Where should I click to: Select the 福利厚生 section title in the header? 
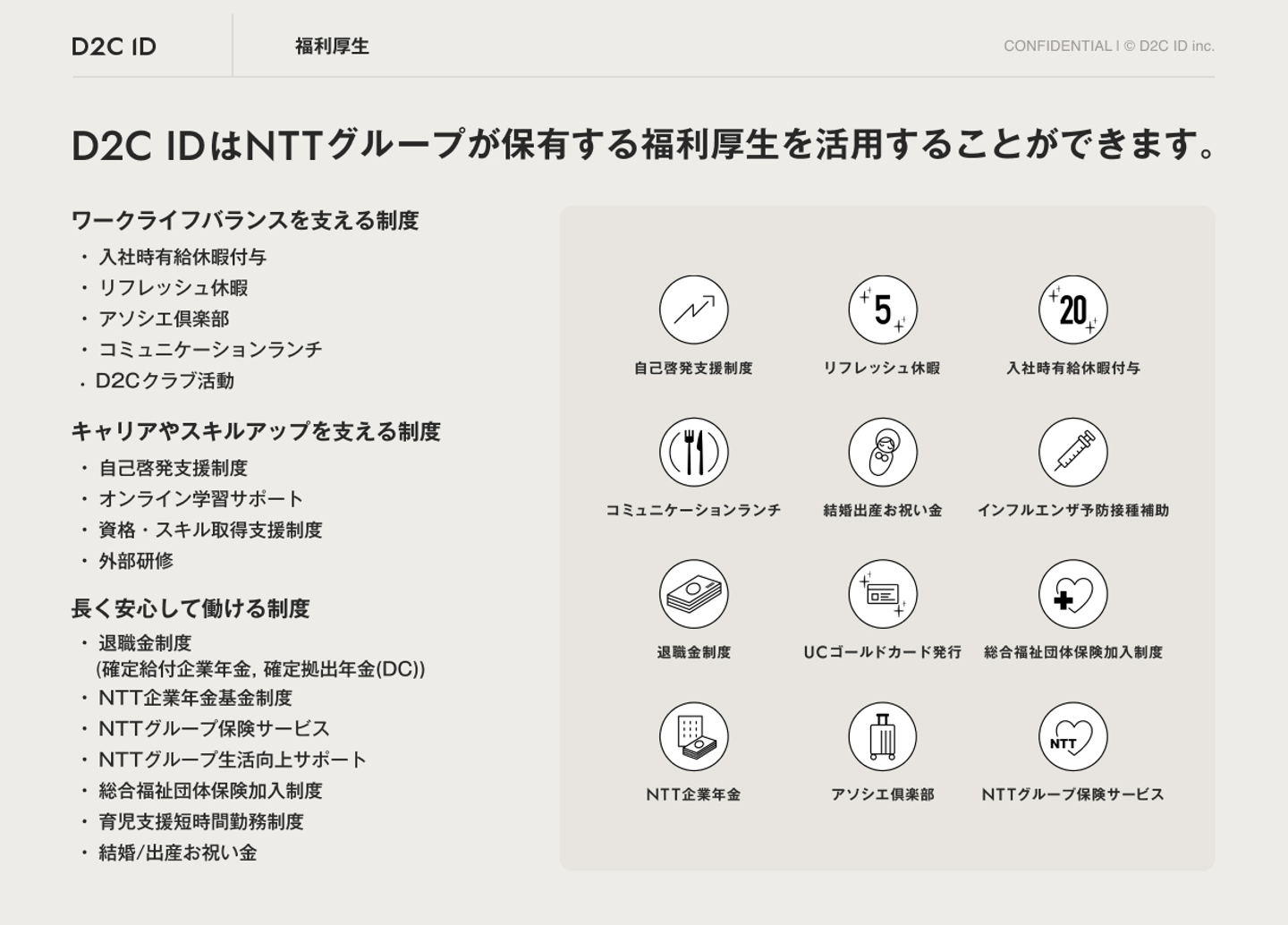coord(332,47)
